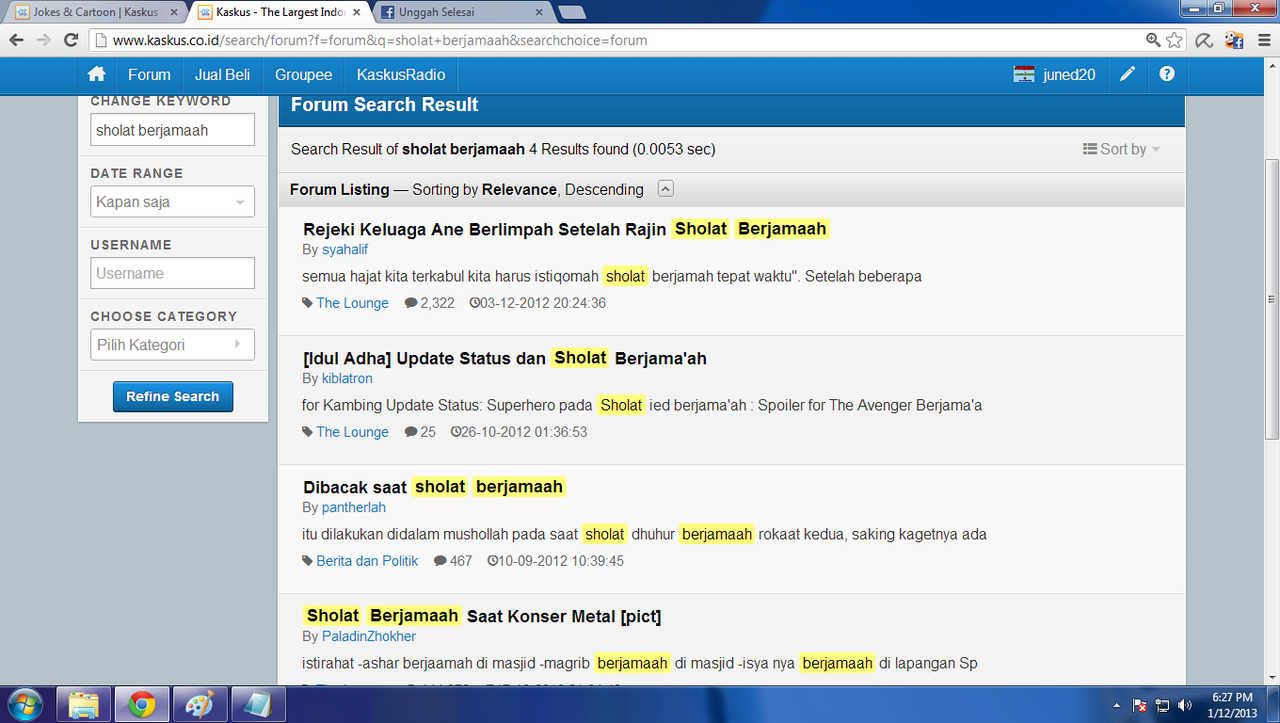Collapse the Forum Listing section
1280x723 pixels.
coord(666,189)
